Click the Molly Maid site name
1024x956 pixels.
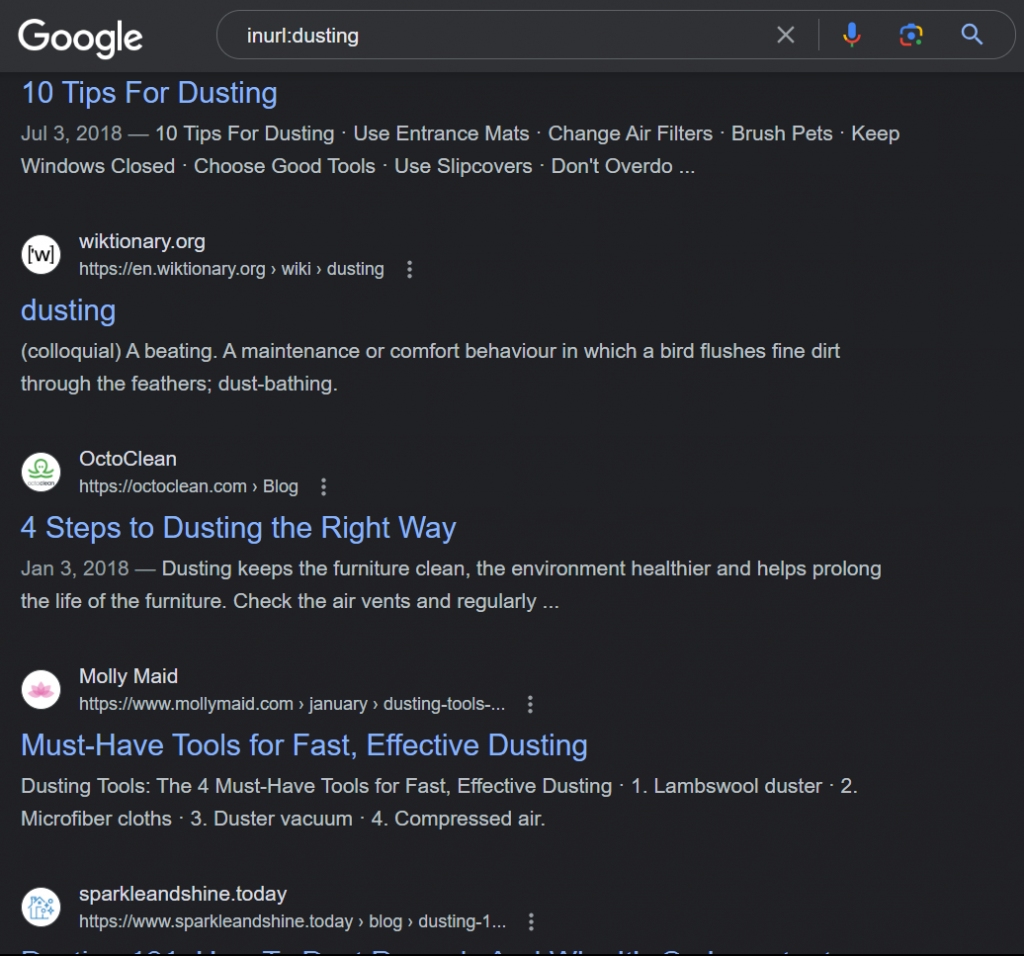pos(129,677)
